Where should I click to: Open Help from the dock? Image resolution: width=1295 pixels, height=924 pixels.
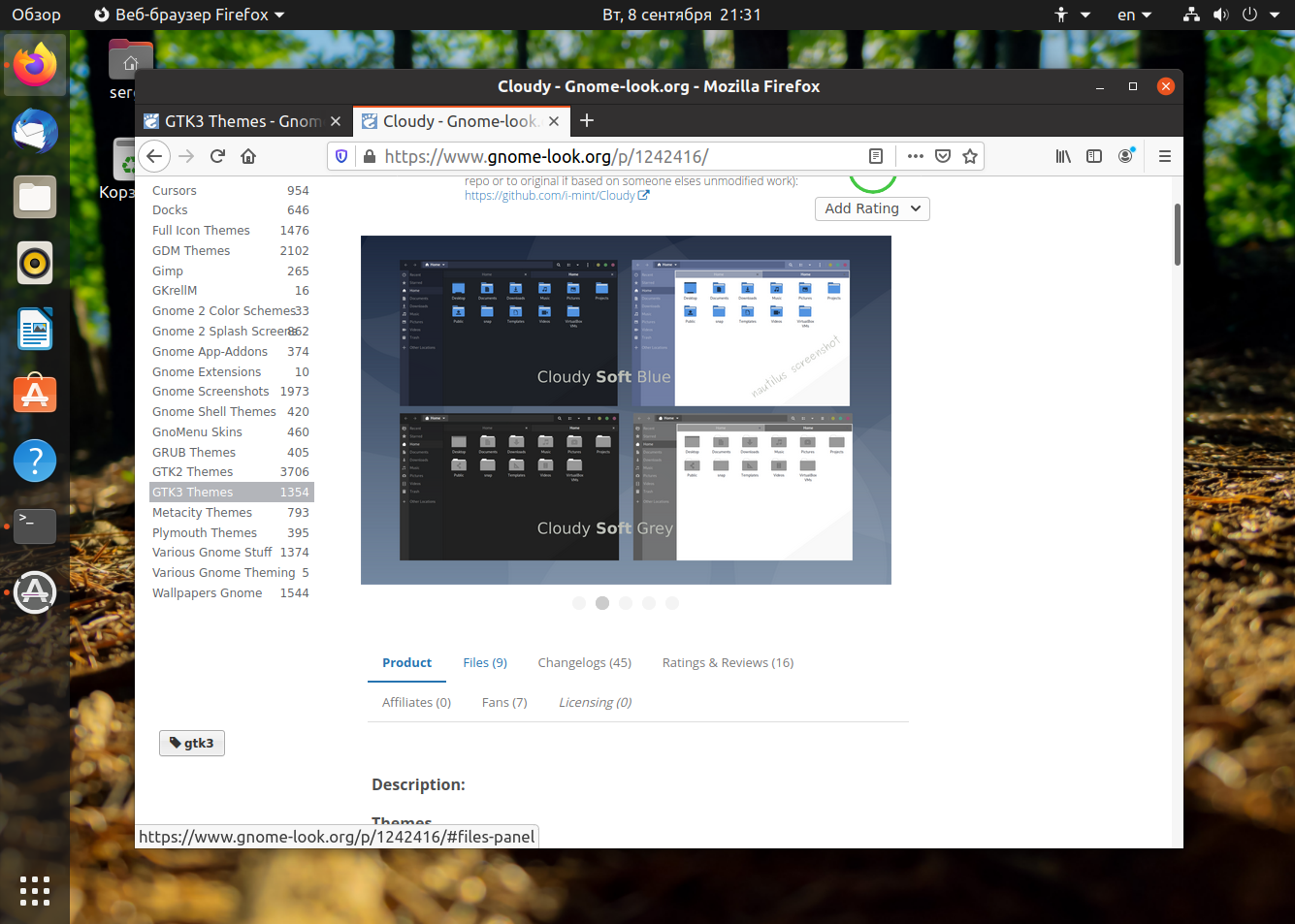(x=35, y=461)
